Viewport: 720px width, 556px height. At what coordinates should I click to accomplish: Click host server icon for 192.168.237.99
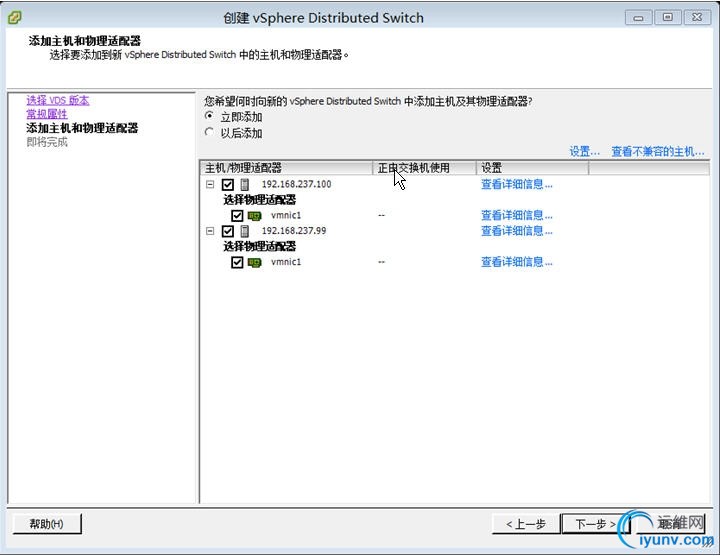click(x=245, y=231)
